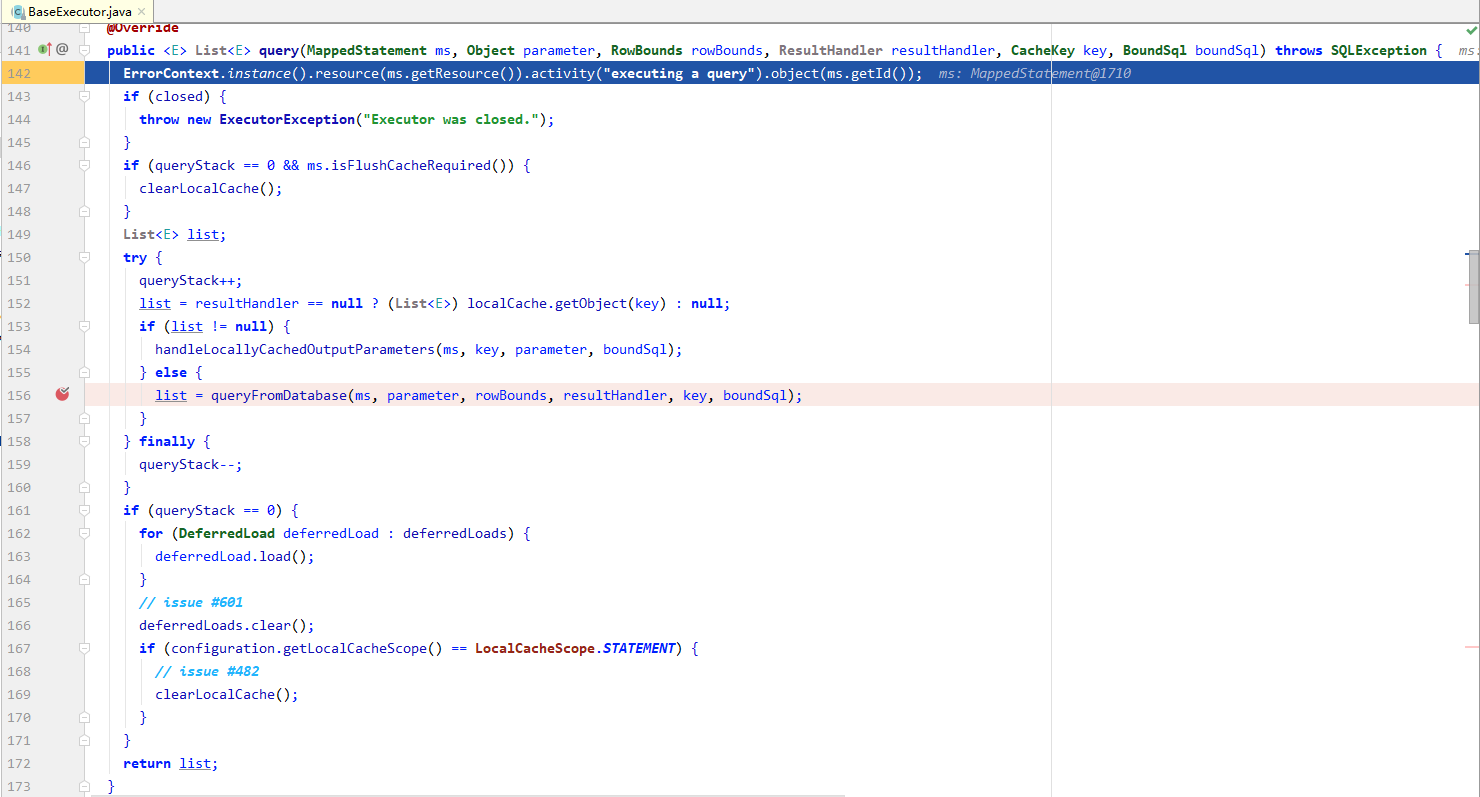Click deferredLoads.clear() statement
Screen dimensions: 1480x797
227,625
